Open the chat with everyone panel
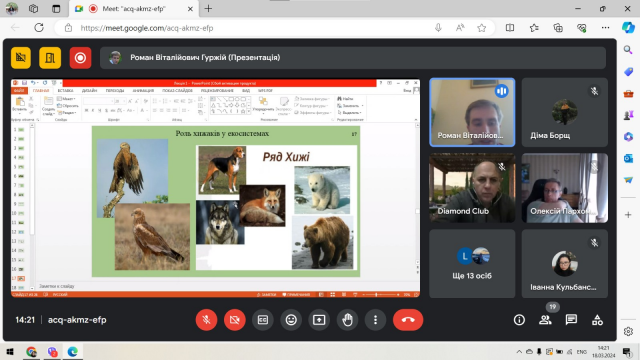Image resolution: width=640 pixels, height=360 pixels. 571,320
